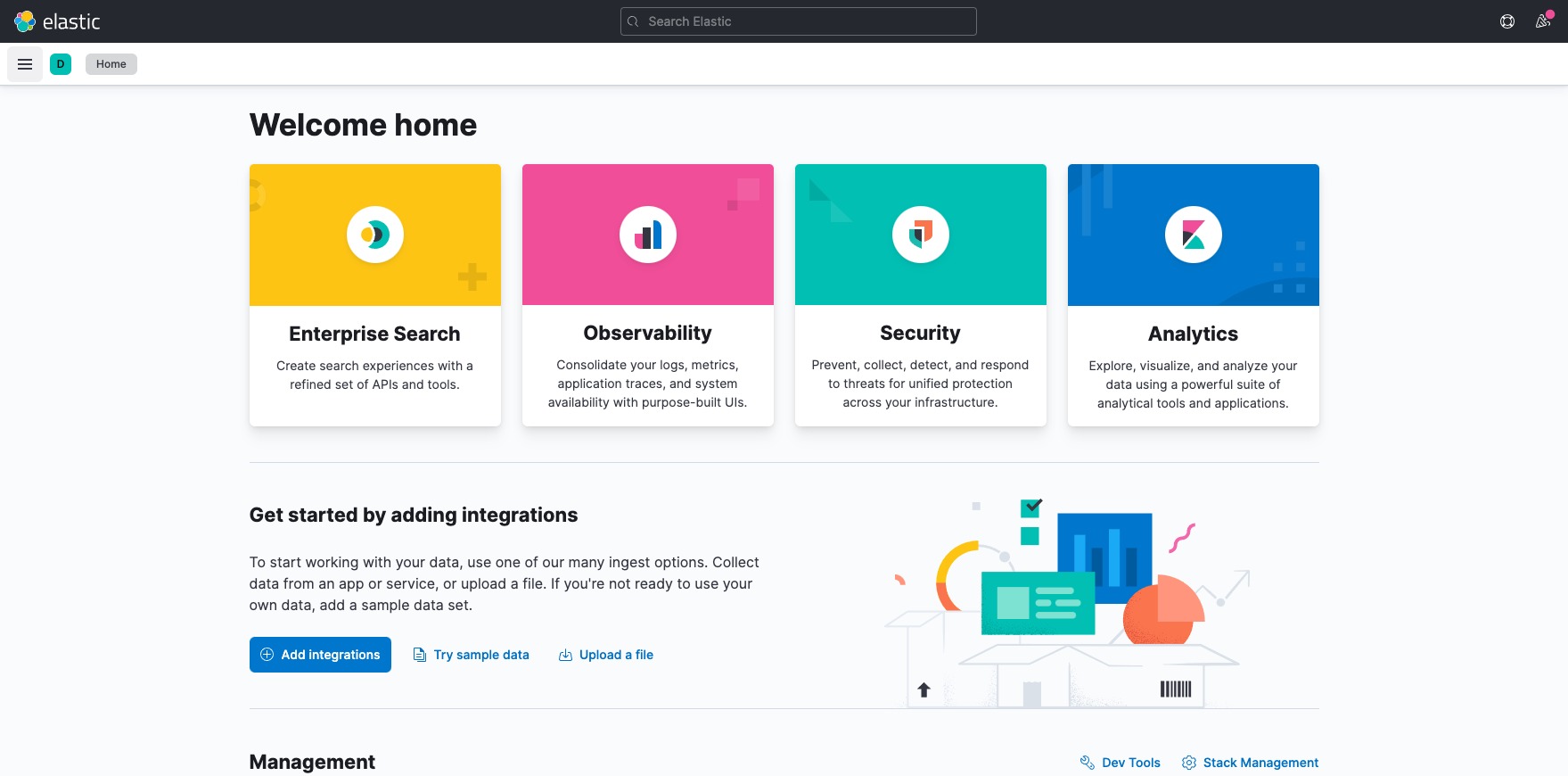Click the Enterprise Search logo icon
Image resolution: width=1568 pixels, height=776 pixels.
pos(375,235)
